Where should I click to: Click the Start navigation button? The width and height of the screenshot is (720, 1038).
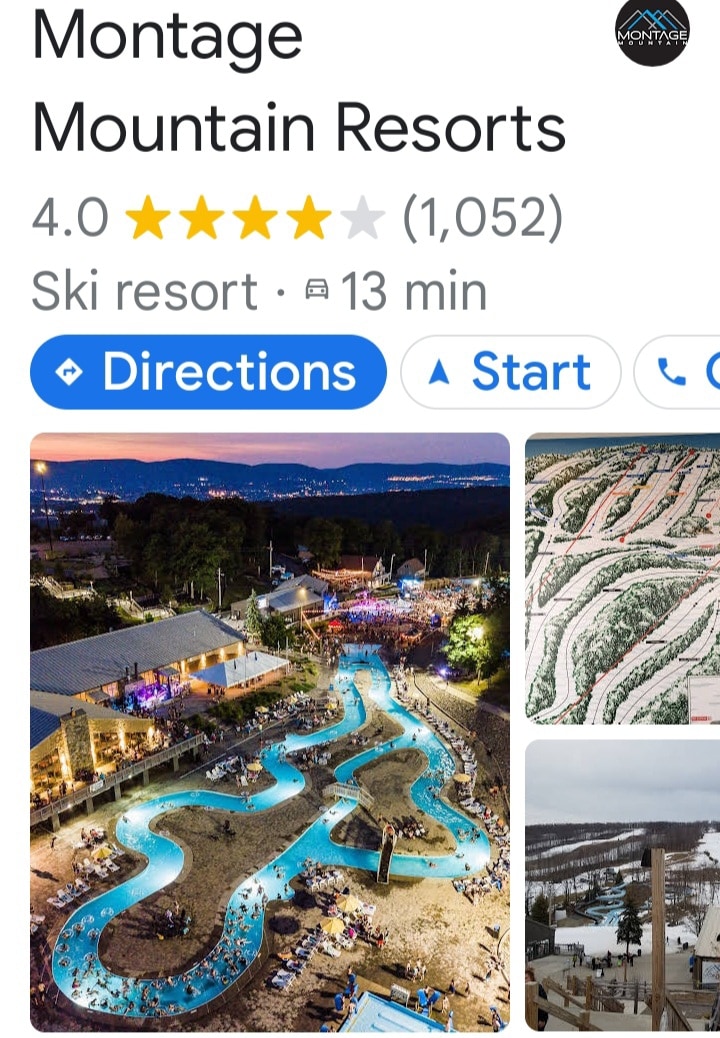click(511, 372)
